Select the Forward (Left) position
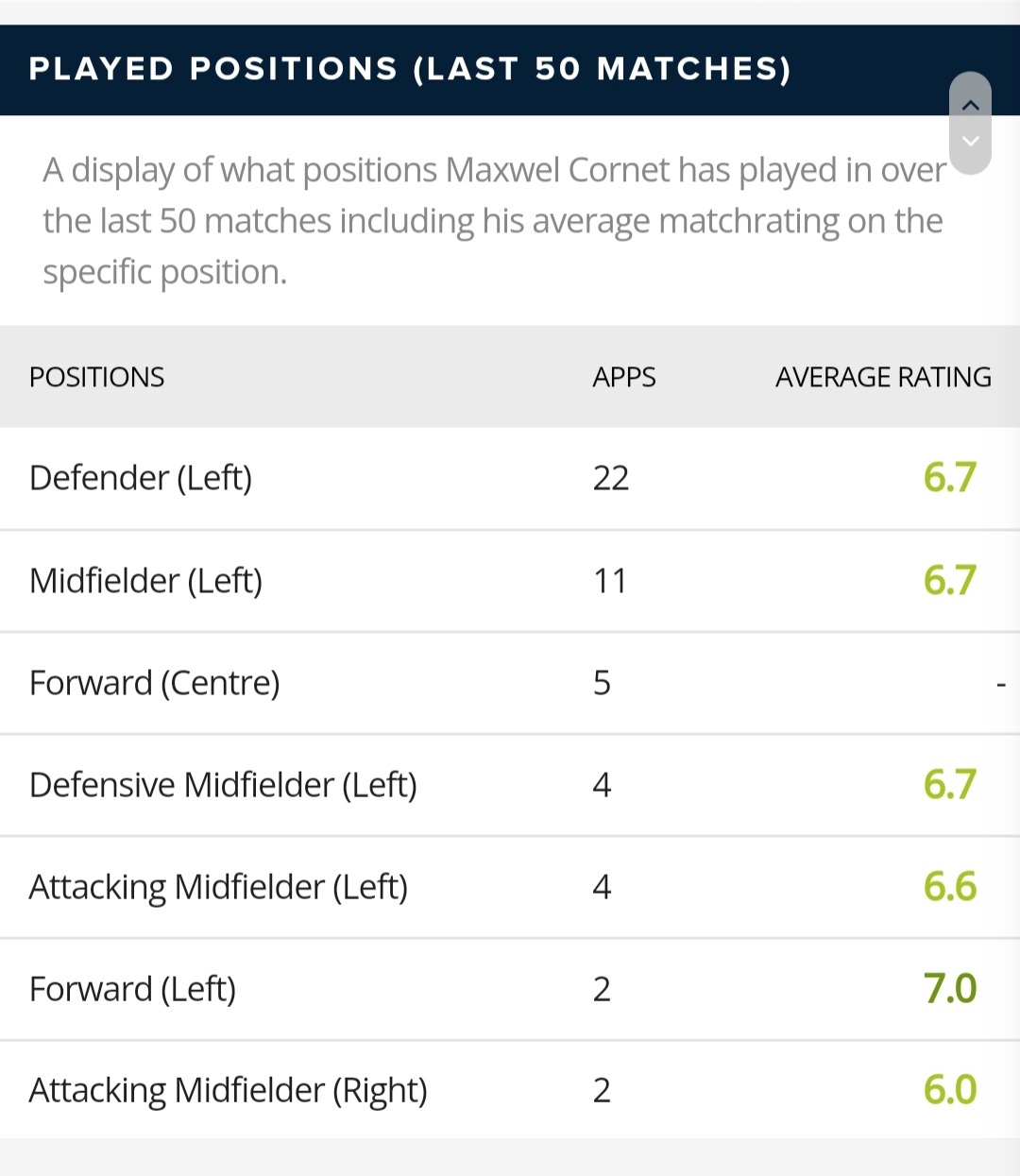This screenshot has height=1176, width=1020. point(132,989)
